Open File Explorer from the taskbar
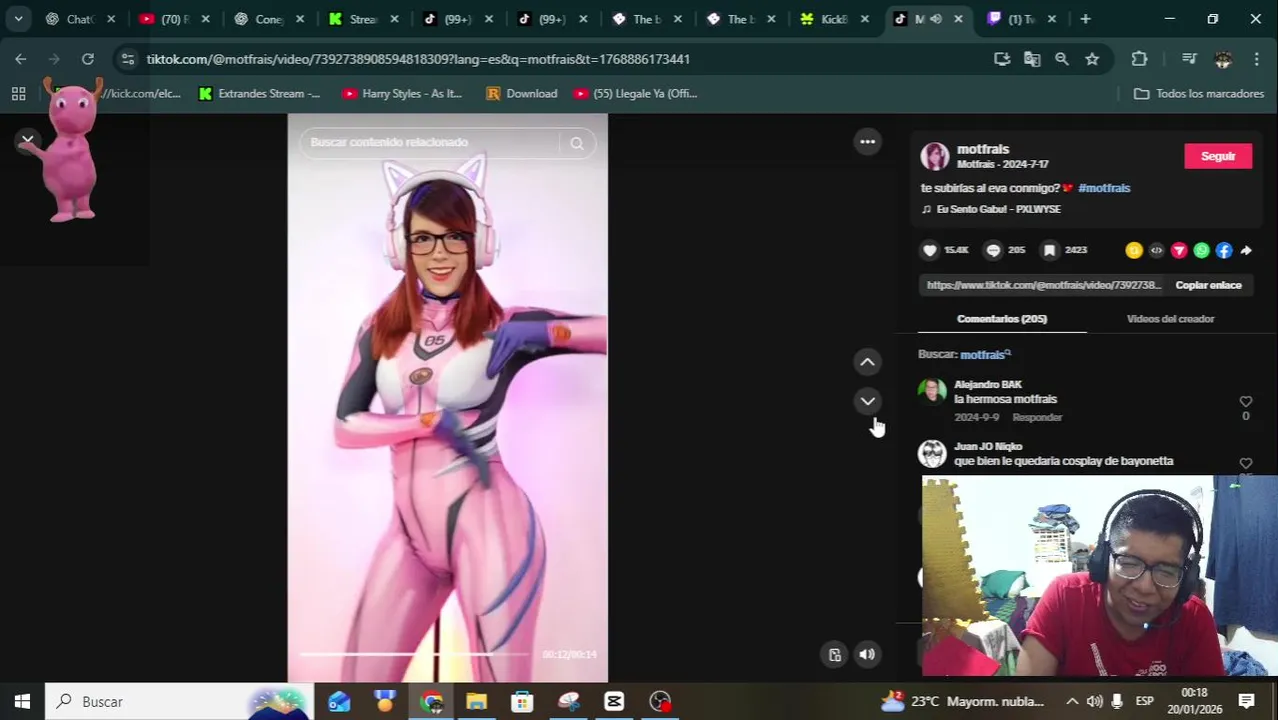 [x=476, y=702]
